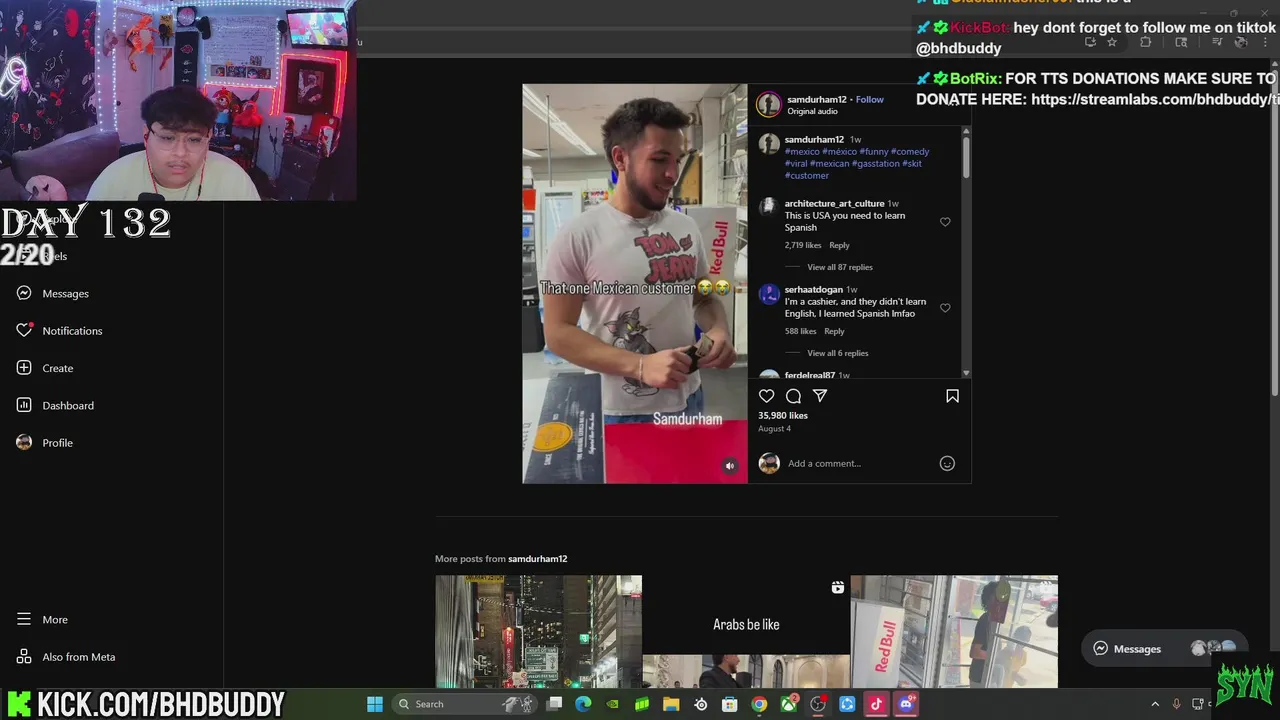Open serhaatdogan profile
This screenshot has width=1280, height=720.
[x=814, y=289]
